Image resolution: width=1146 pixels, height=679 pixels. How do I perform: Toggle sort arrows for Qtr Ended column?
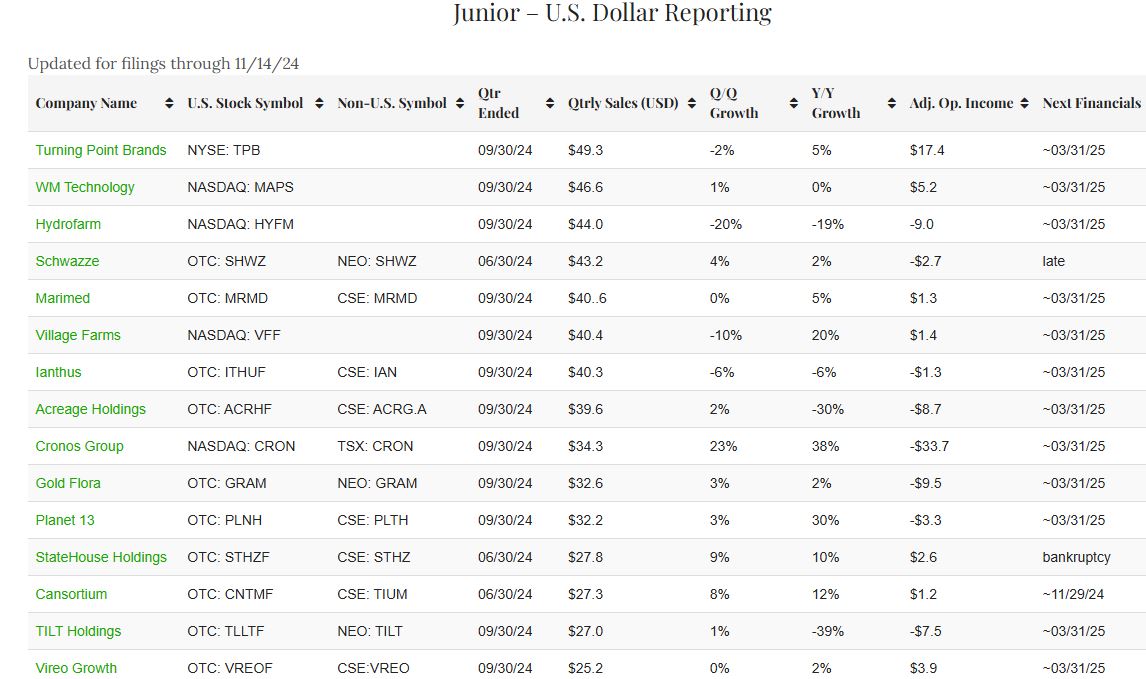(550, 103)
